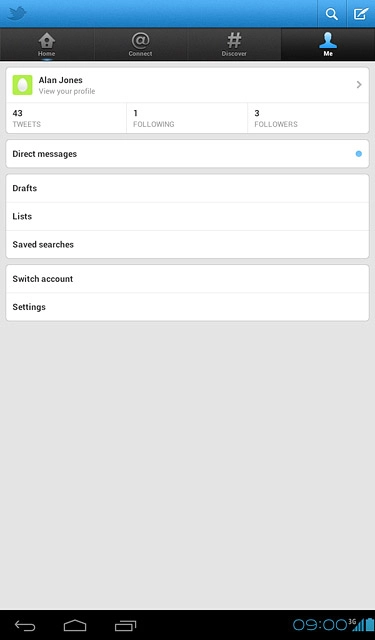
Task: Open the 1 Following list
Action: pyautogui.click(x=187, y=118)
